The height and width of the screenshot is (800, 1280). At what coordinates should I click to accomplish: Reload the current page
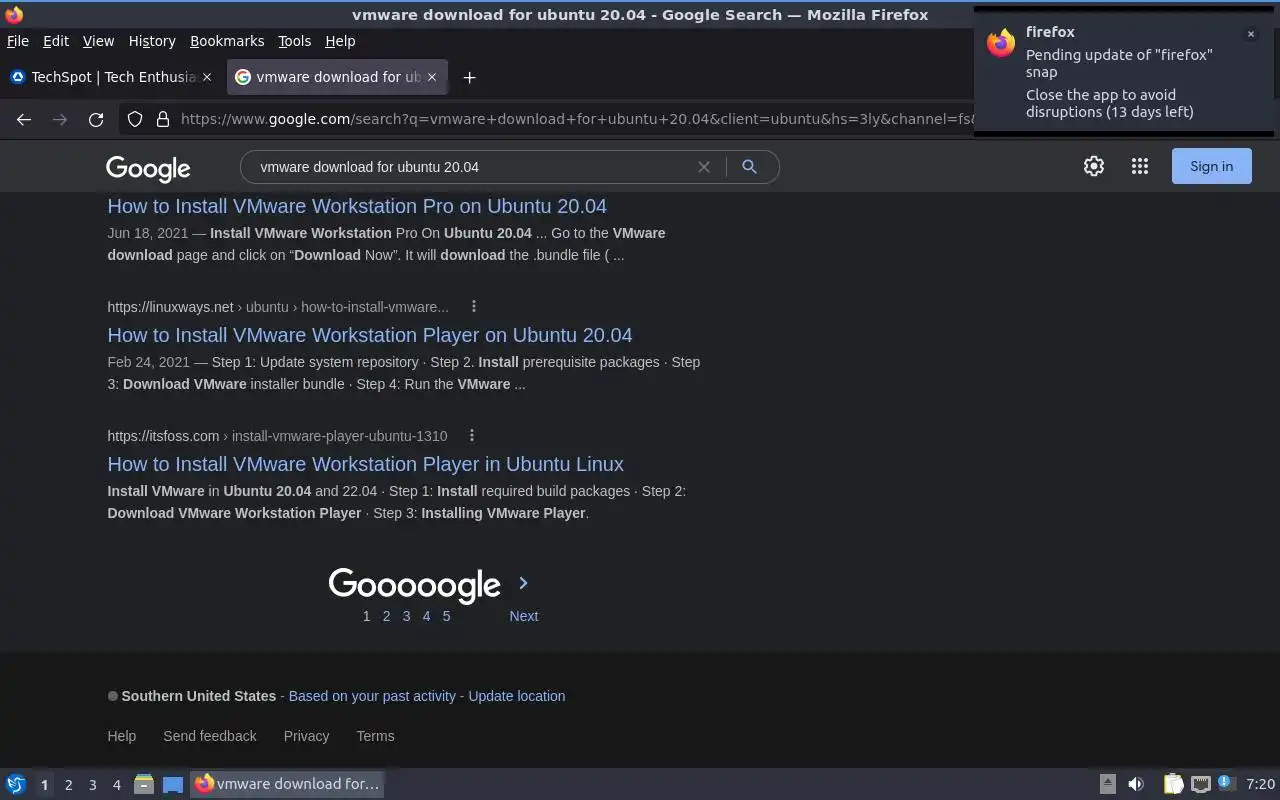point(96,119)
